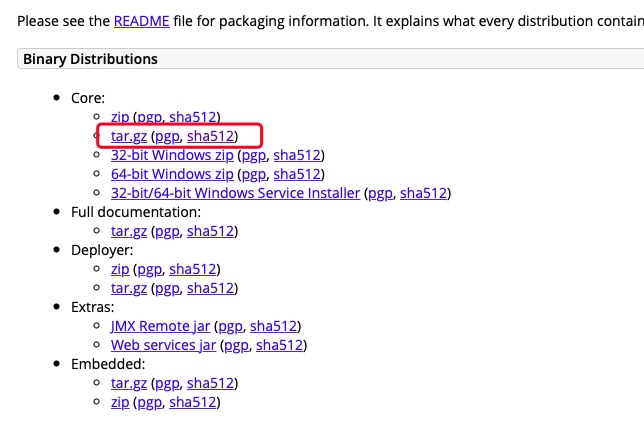644x428 pixels.
Task: Open pgp signature for Web services jar
Action: (x=236, y=345)
